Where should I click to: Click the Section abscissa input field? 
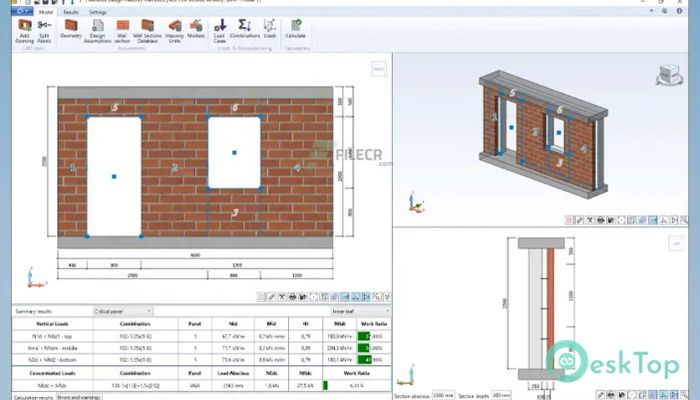click(443, 396)
